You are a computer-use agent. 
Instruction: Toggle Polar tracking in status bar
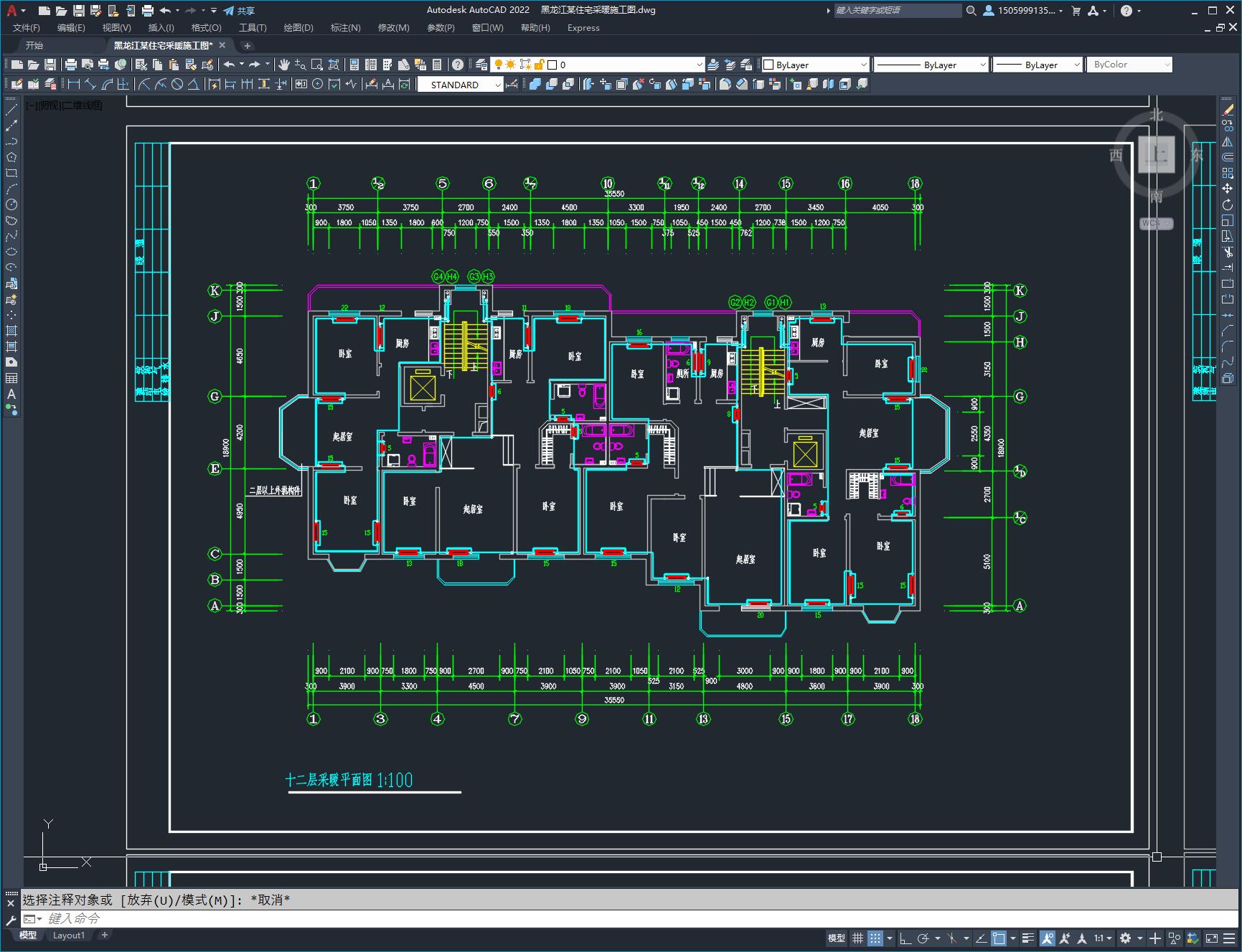(923, 938)
